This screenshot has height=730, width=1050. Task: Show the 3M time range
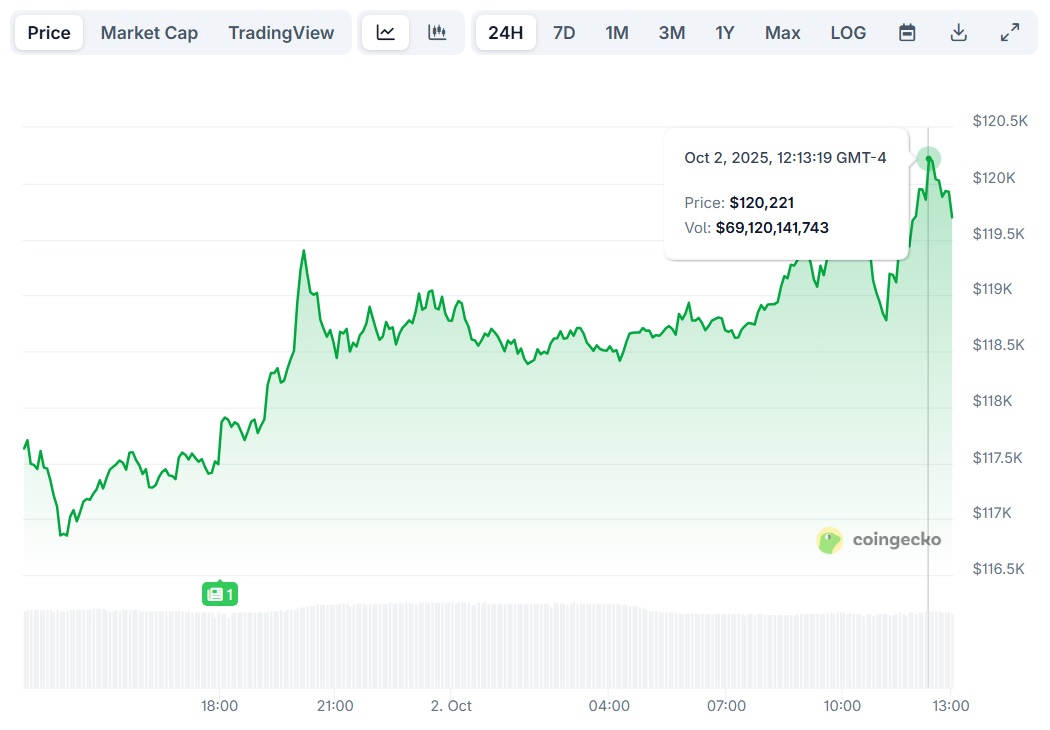coord(672,32)
